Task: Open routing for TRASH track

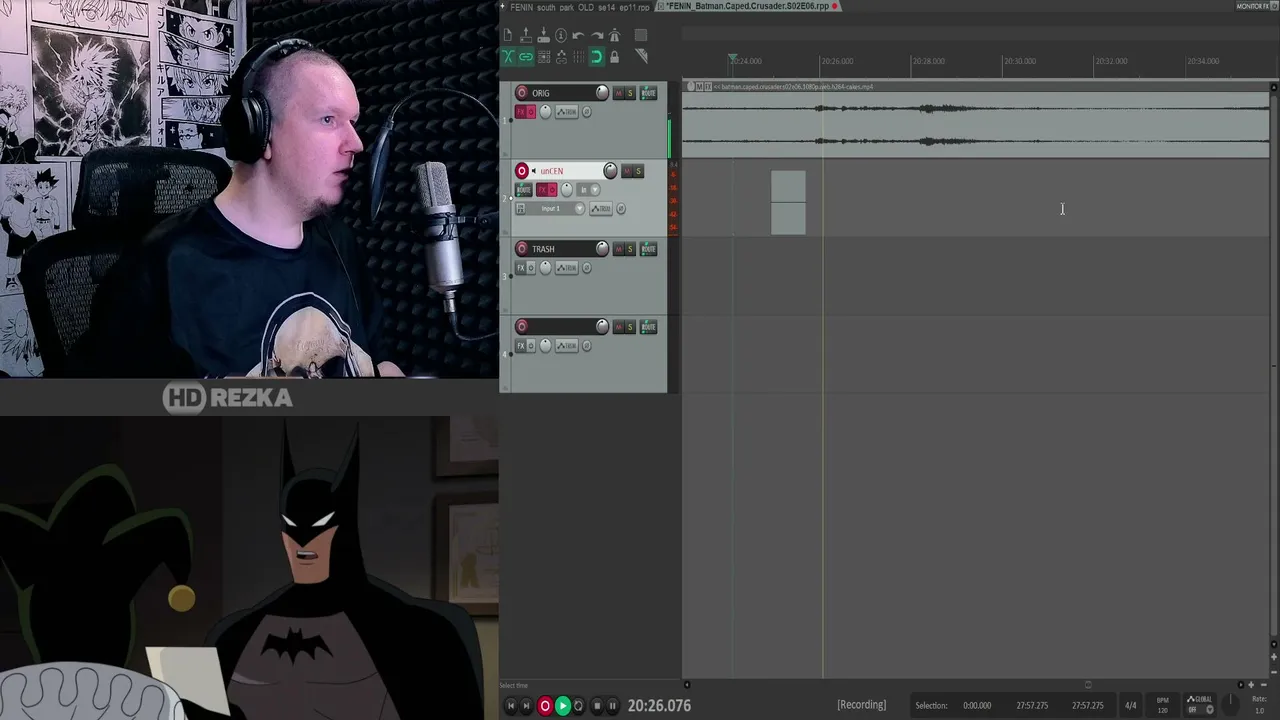Action: [x=648, y=249]
